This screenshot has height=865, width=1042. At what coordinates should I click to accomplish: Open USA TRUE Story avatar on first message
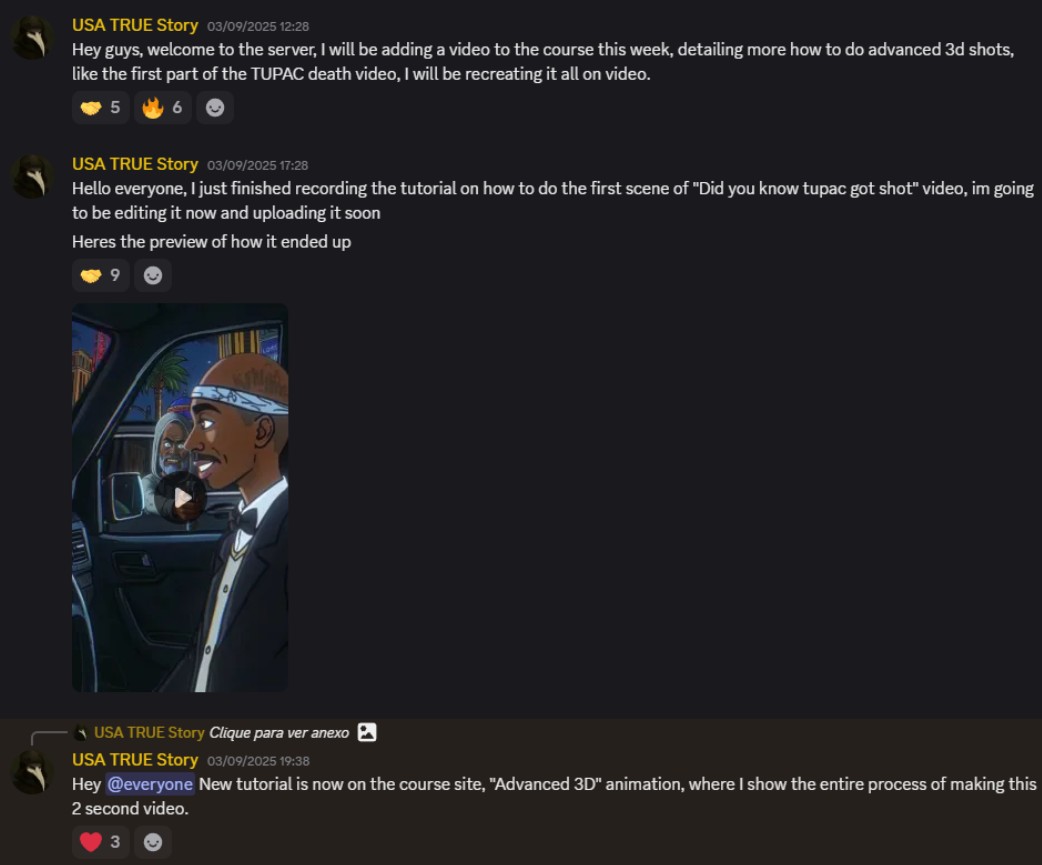coord(32,38)
